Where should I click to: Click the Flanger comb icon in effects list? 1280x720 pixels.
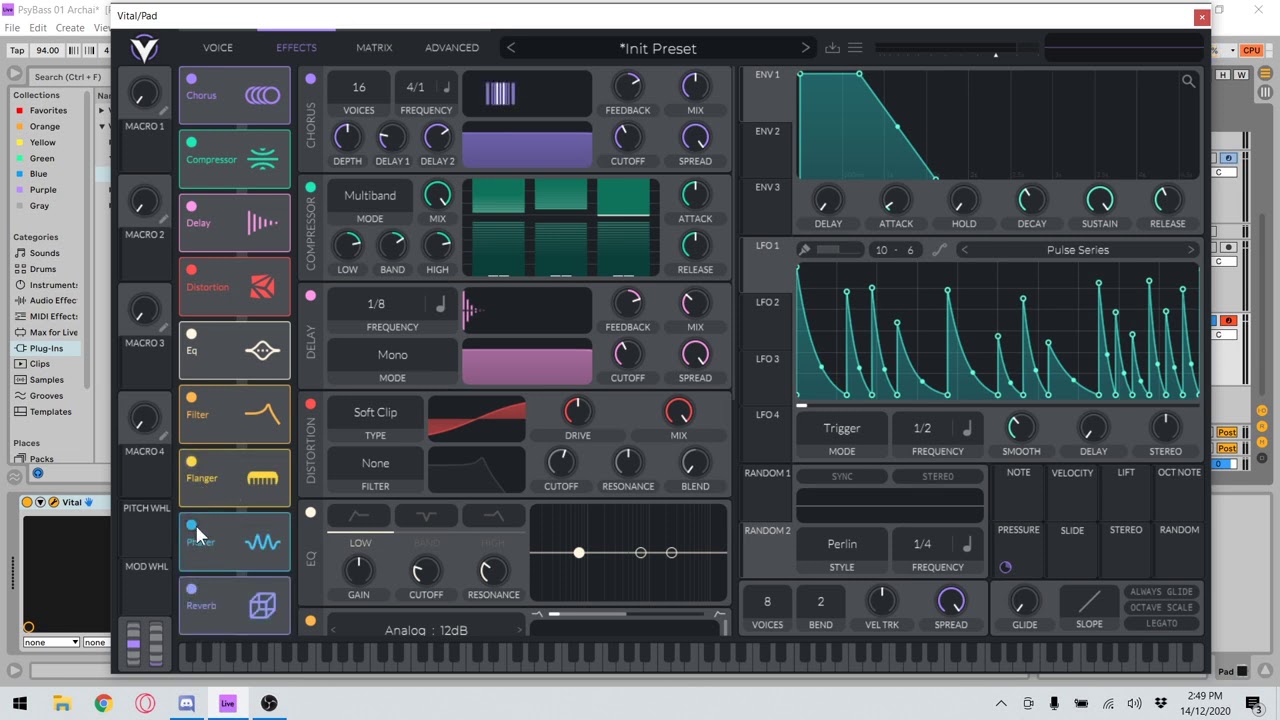262,479
